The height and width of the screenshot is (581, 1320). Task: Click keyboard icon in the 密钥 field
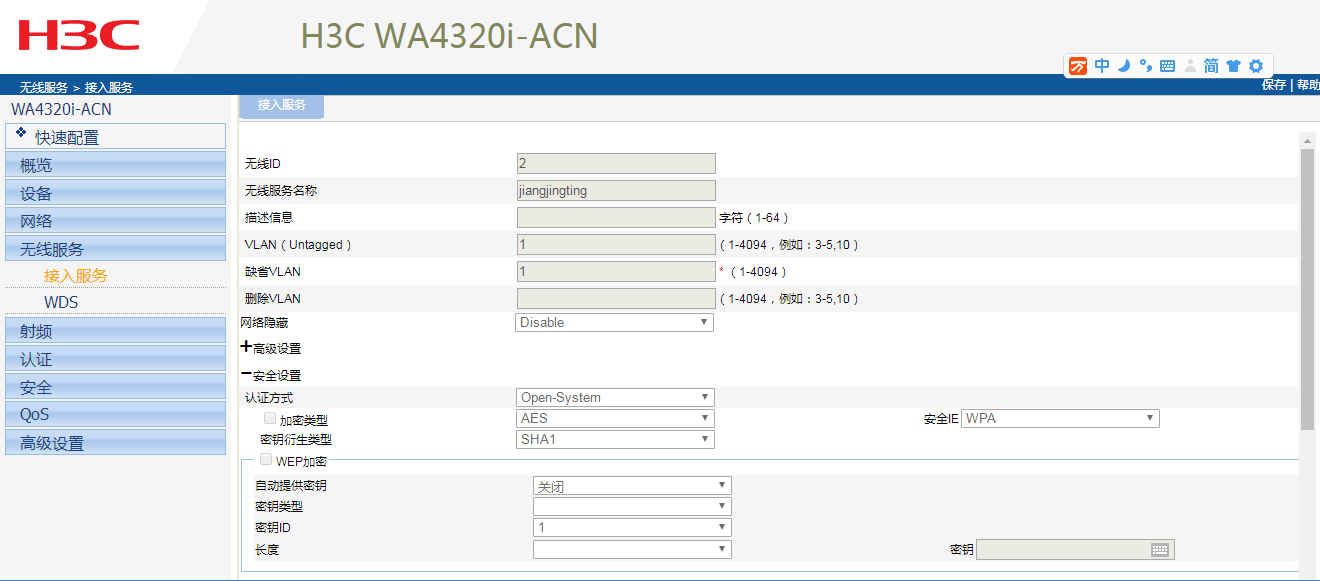click(1160, 549)
